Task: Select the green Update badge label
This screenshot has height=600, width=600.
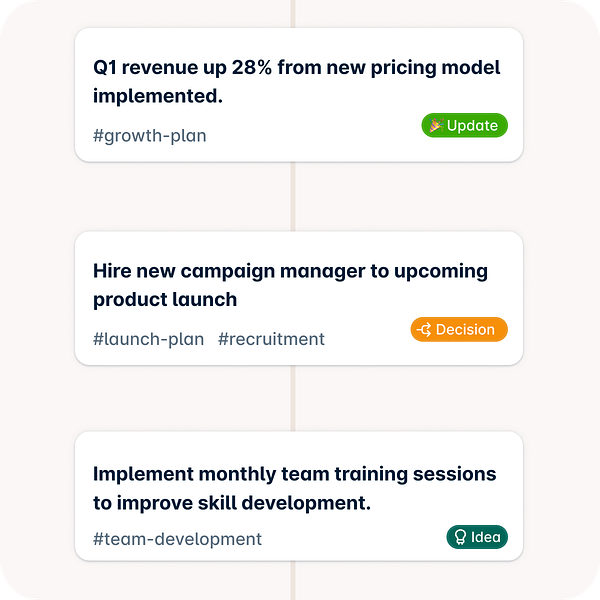Action: click(472, 125)
